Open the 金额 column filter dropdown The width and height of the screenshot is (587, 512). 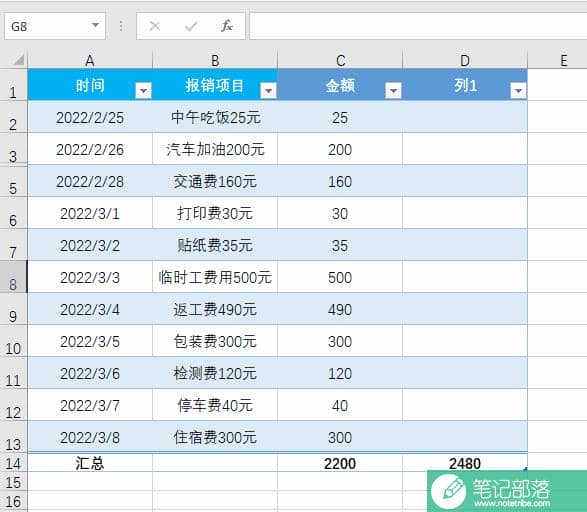coord(393,91)
